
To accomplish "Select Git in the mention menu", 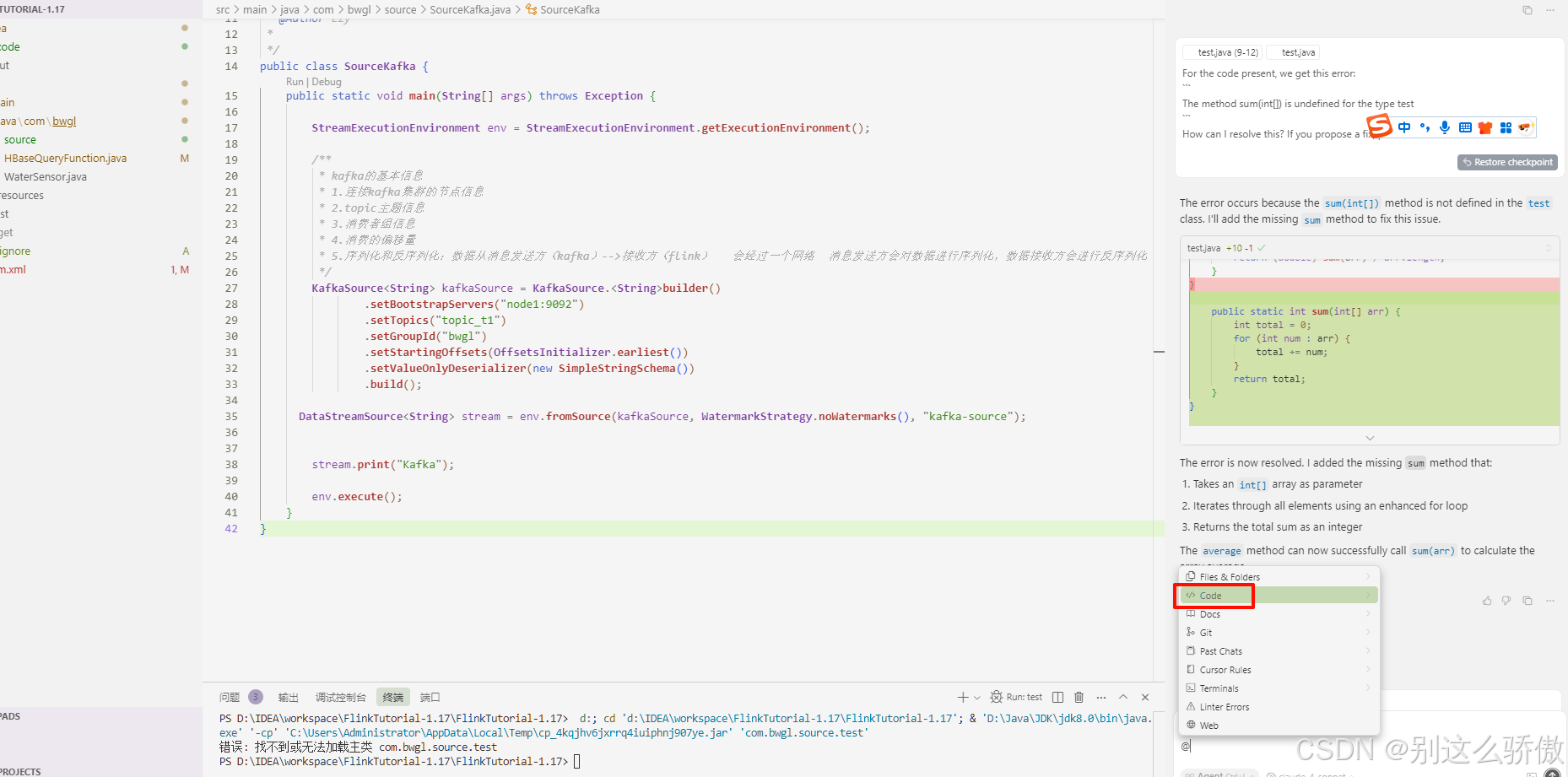I will (x=1279, y=633).
